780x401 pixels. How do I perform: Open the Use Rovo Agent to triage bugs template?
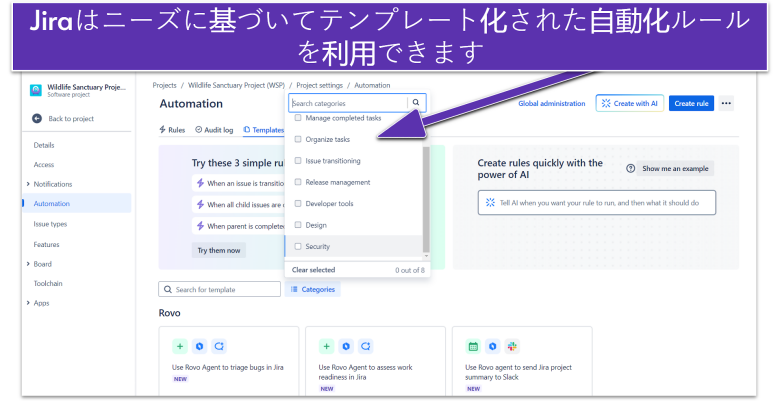[229, 362]
